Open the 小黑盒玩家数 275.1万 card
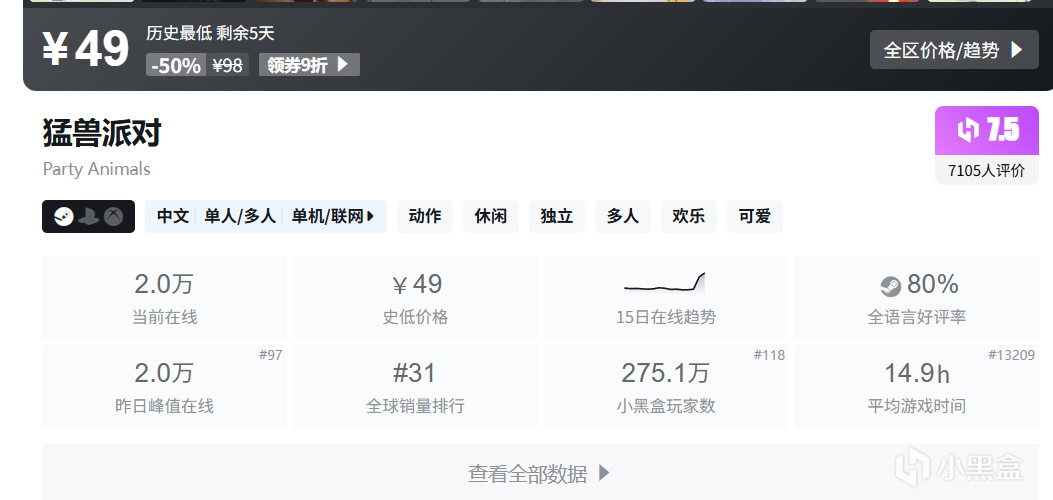The image size is (1053, 500). coord(666,386)
